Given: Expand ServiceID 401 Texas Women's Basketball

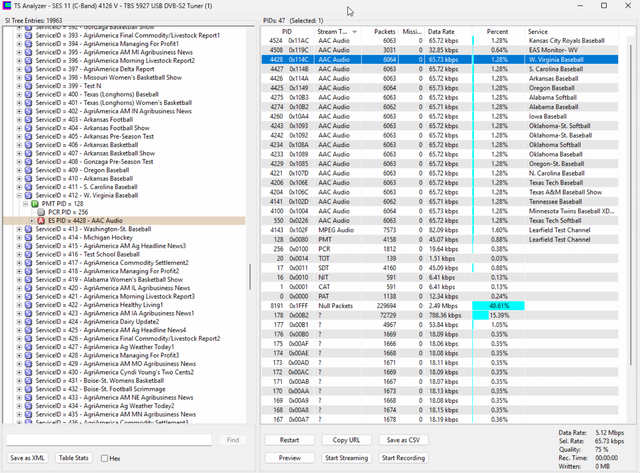Looking at the screenshot, I should tap(19, 103).
